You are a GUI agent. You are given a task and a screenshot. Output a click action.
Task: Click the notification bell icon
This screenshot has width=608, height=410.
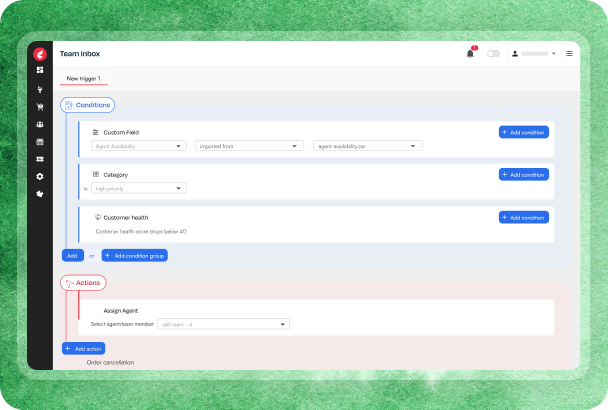point(470,53)
